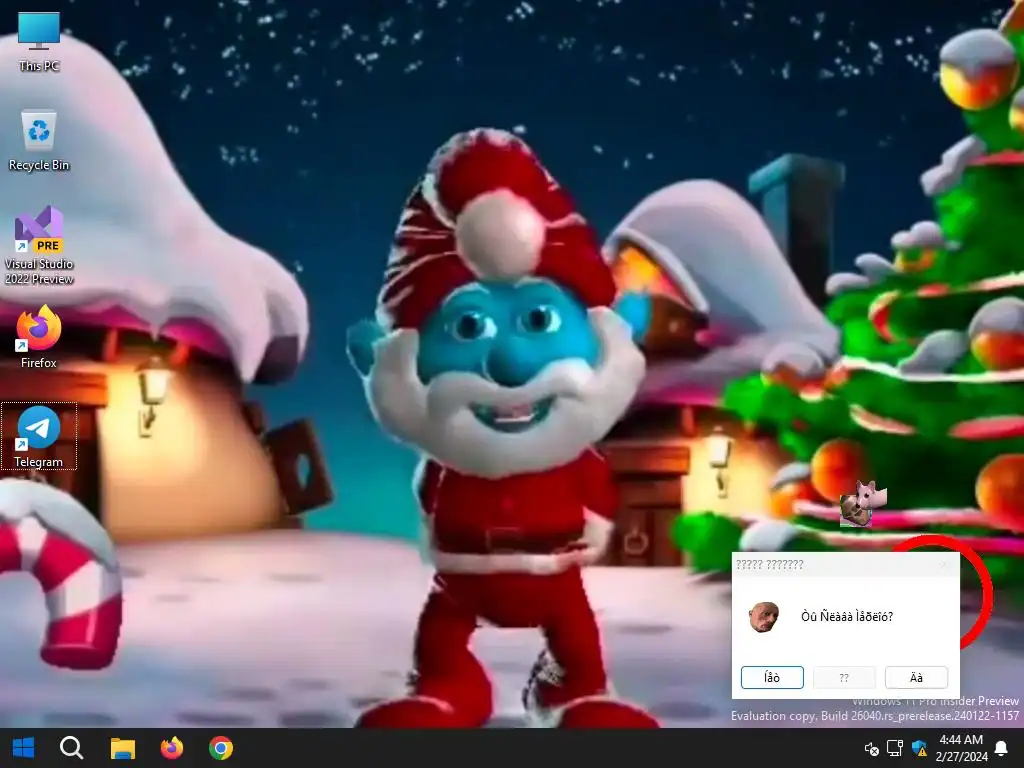This screenshot has width=1024, height=768.
Task: Close the message dialog window
Action: point(944,564)
